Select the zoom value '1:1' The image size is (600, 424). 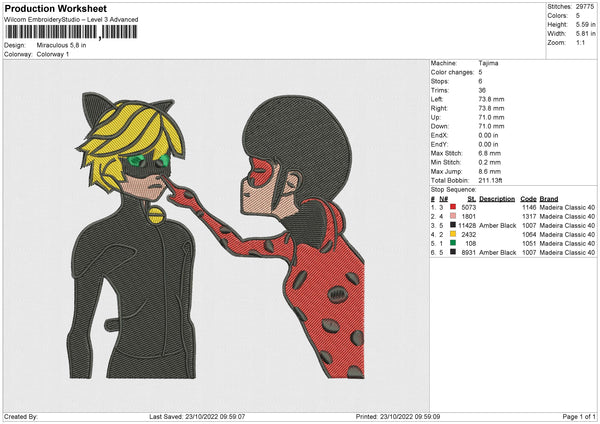580,42
